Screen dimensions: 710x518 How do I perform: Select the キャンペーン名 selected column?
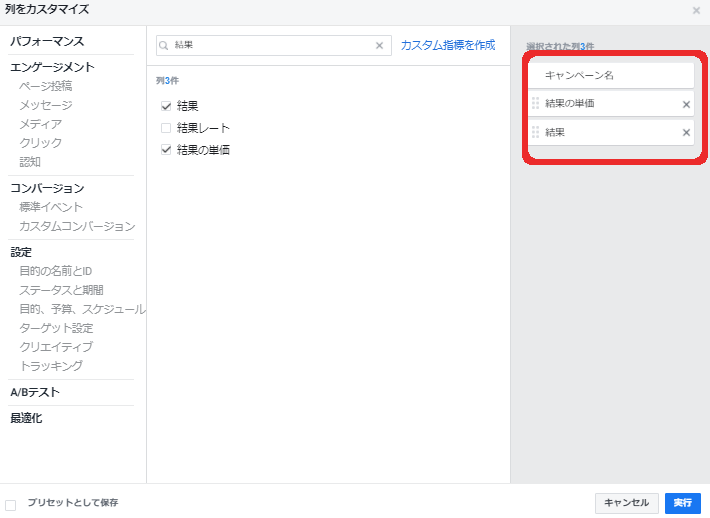pos(611,75)
